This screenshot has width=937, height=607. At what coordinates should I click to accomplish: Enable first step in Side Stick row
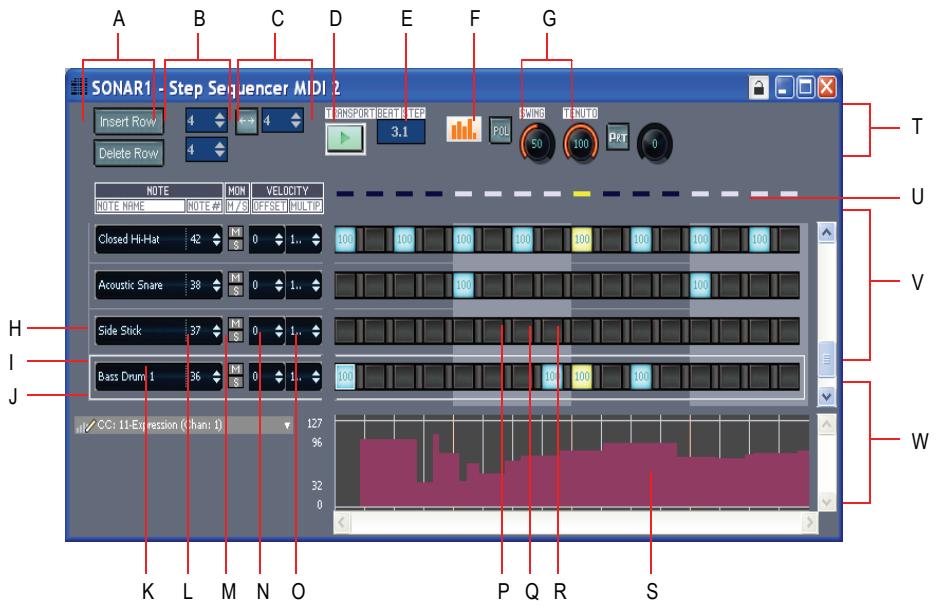tap(345, 330)
